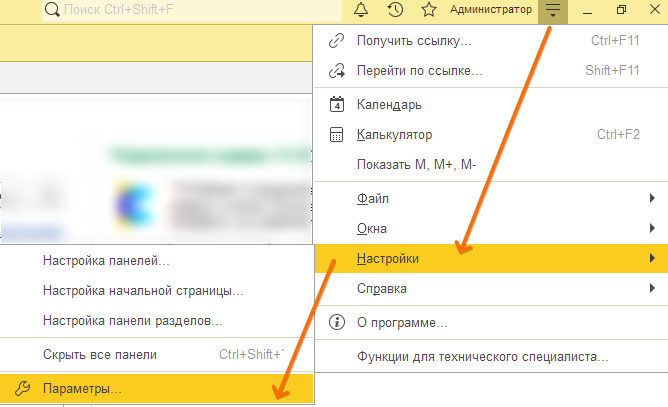Click the notifications bell icon
The height and width of the screenshot is (407, 668).
point(362,10)
